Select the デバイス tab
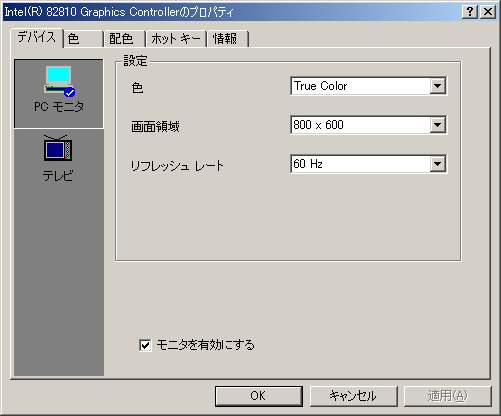Image resolution: width=501 pixels, height=416 pixels. 37,37
